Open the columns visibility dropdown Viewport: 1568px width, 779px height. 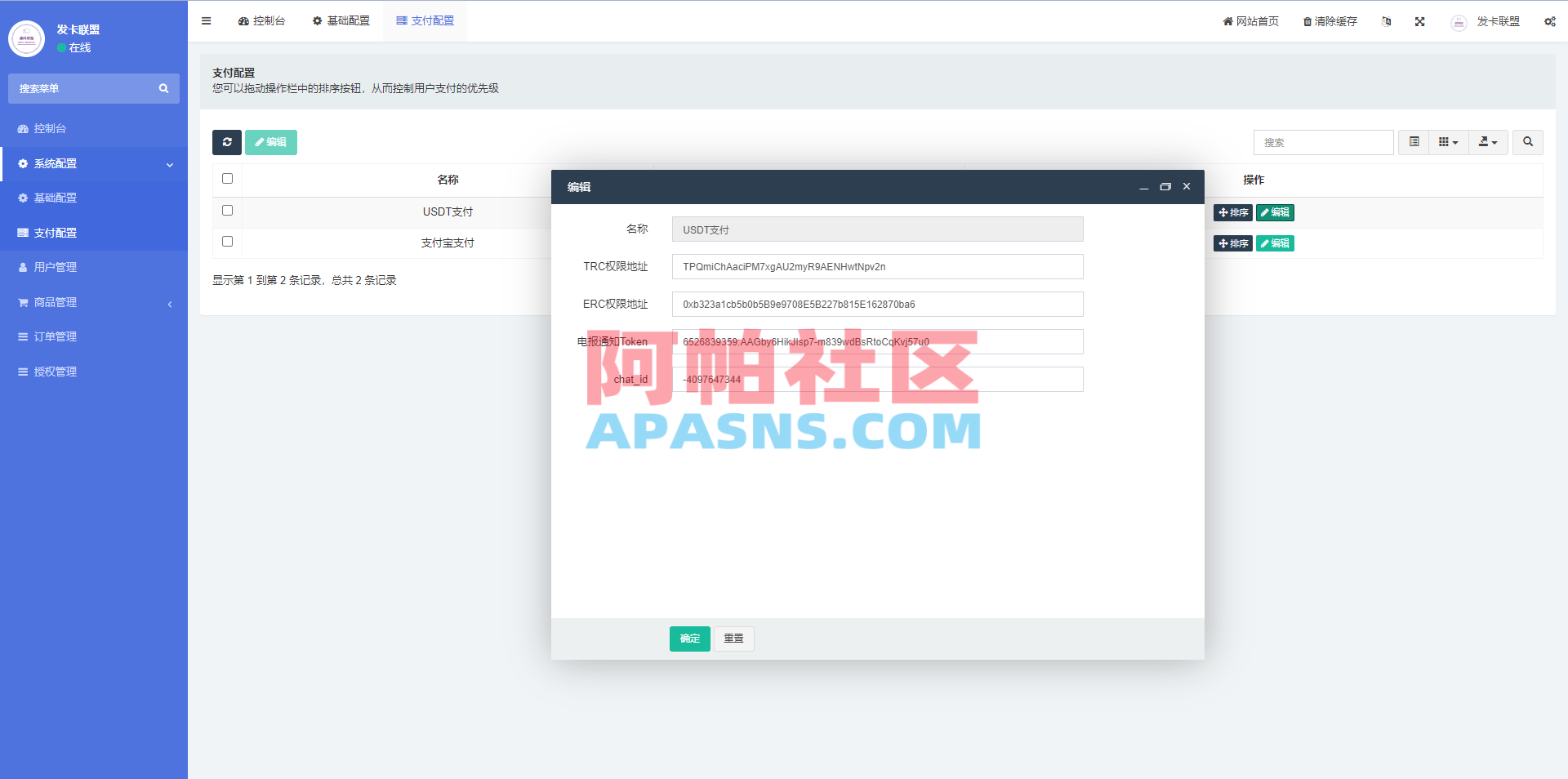[x=1446, y=142]
